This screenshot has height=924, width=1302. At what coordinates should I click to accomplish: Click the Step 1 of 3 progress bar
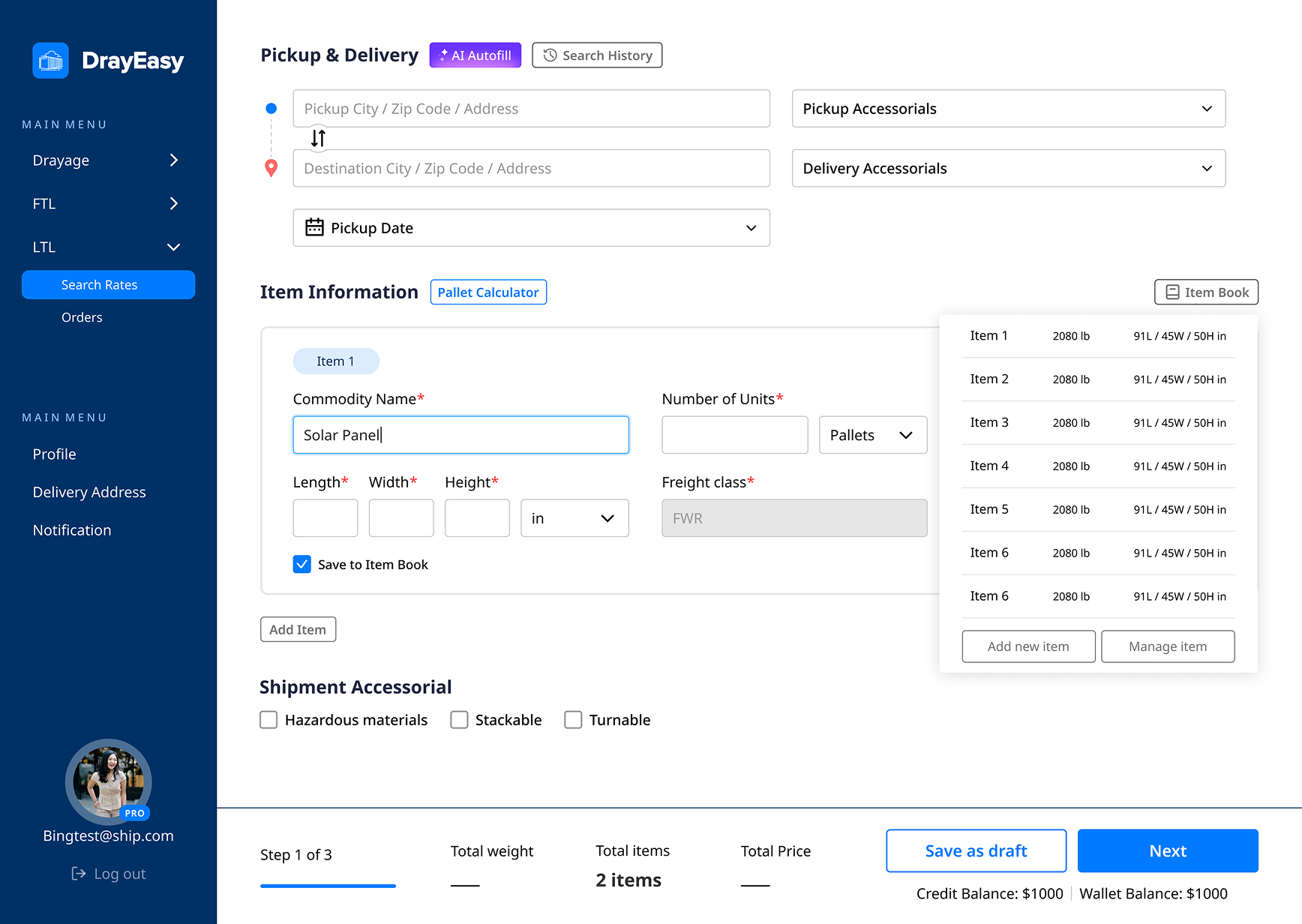point(328,886)
